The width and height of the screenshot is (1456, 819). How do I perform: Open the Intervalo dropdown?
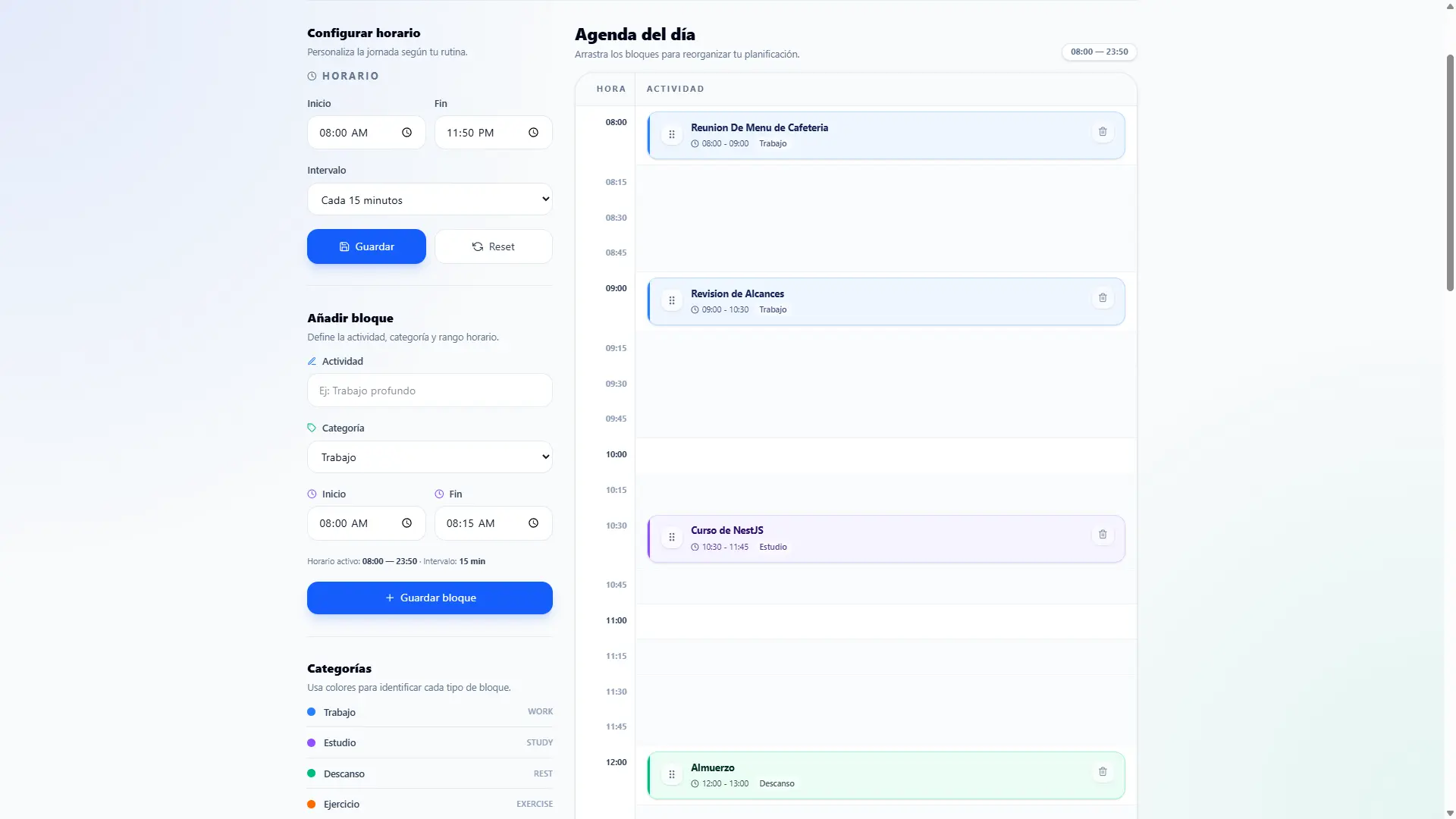click(430, 199)
